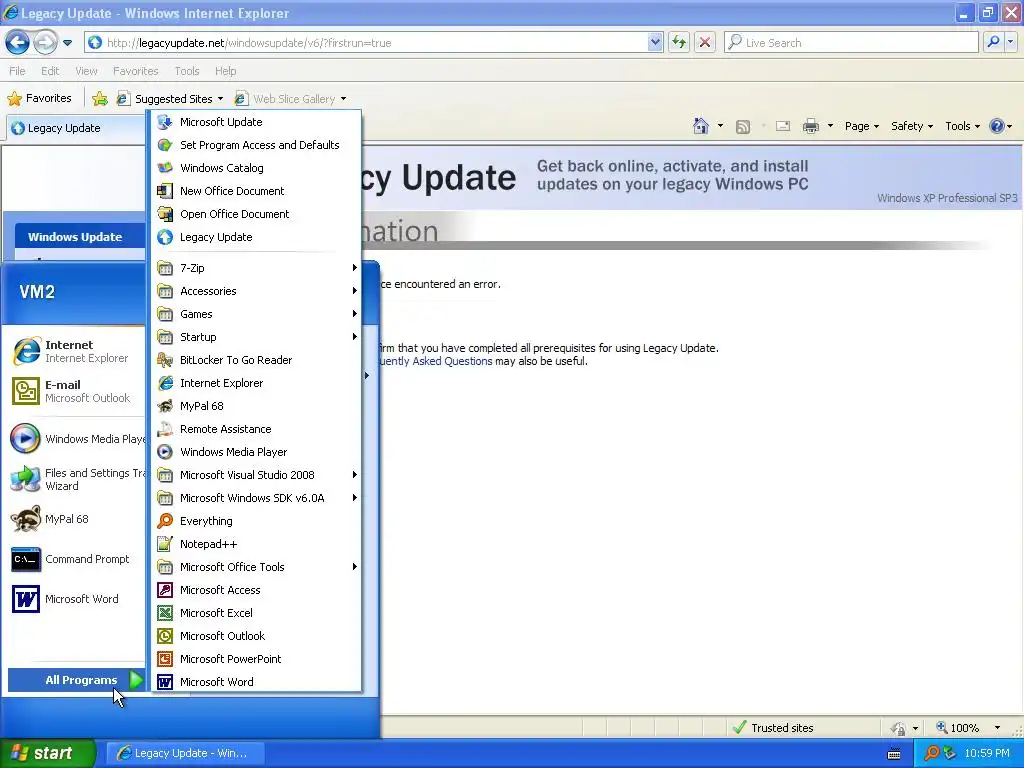Open the Favorites menu
The height and width of the screenshot is (768, 1024).
135,71
